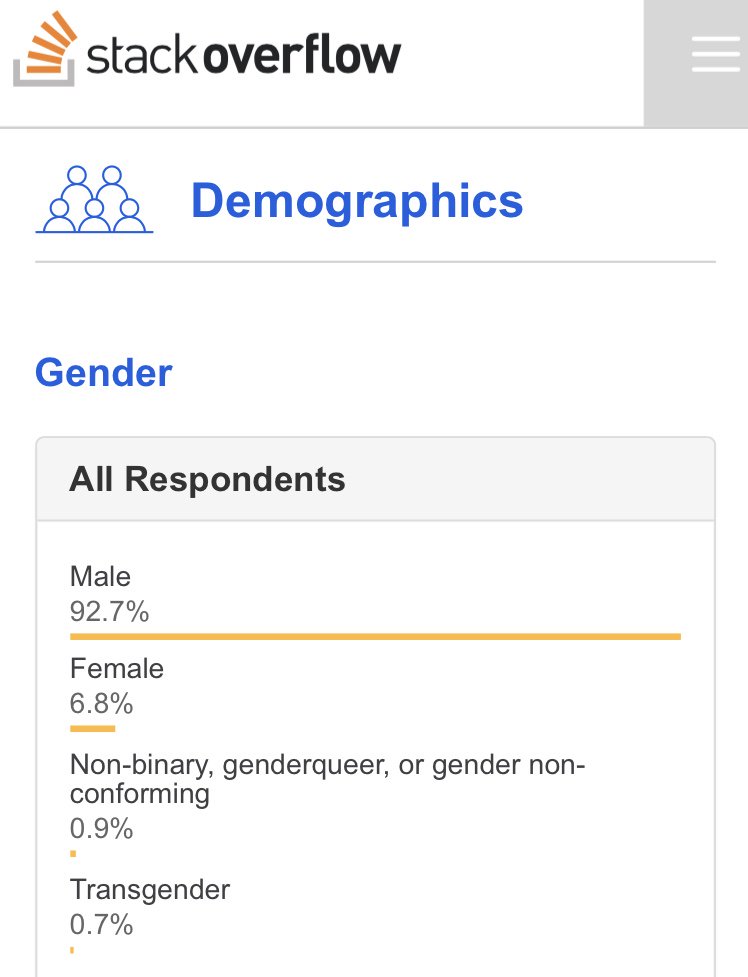Select the Male label
Image resolution: width=748 pixels, height=977 pixels.
[x=100, y=576]
